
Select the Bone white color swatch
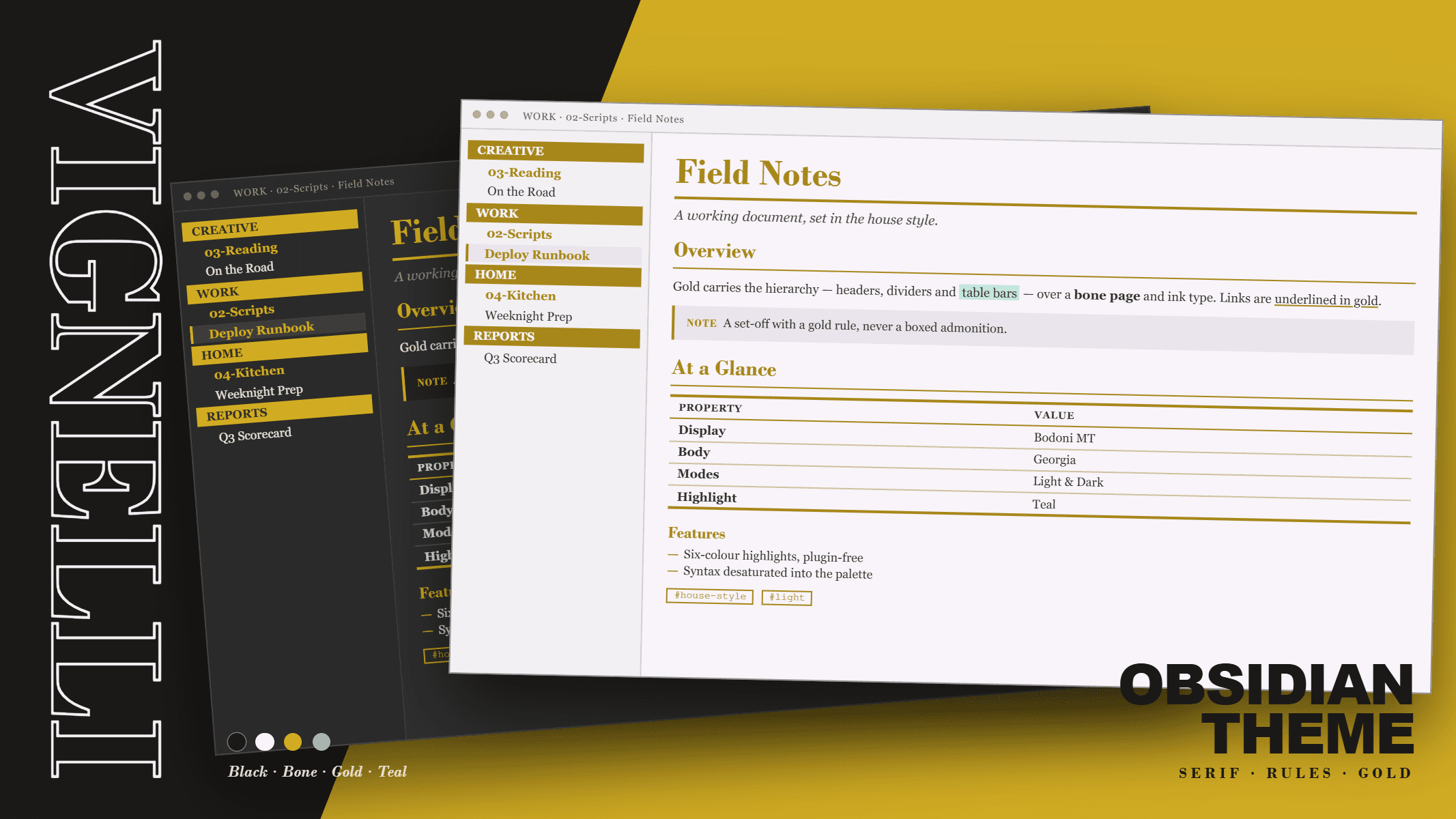(x=265, y=741)
